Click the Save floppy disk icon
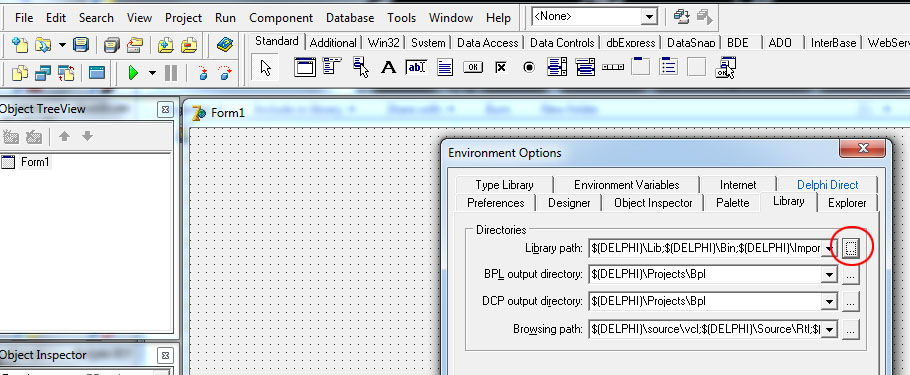 click(x=81, y=45)
